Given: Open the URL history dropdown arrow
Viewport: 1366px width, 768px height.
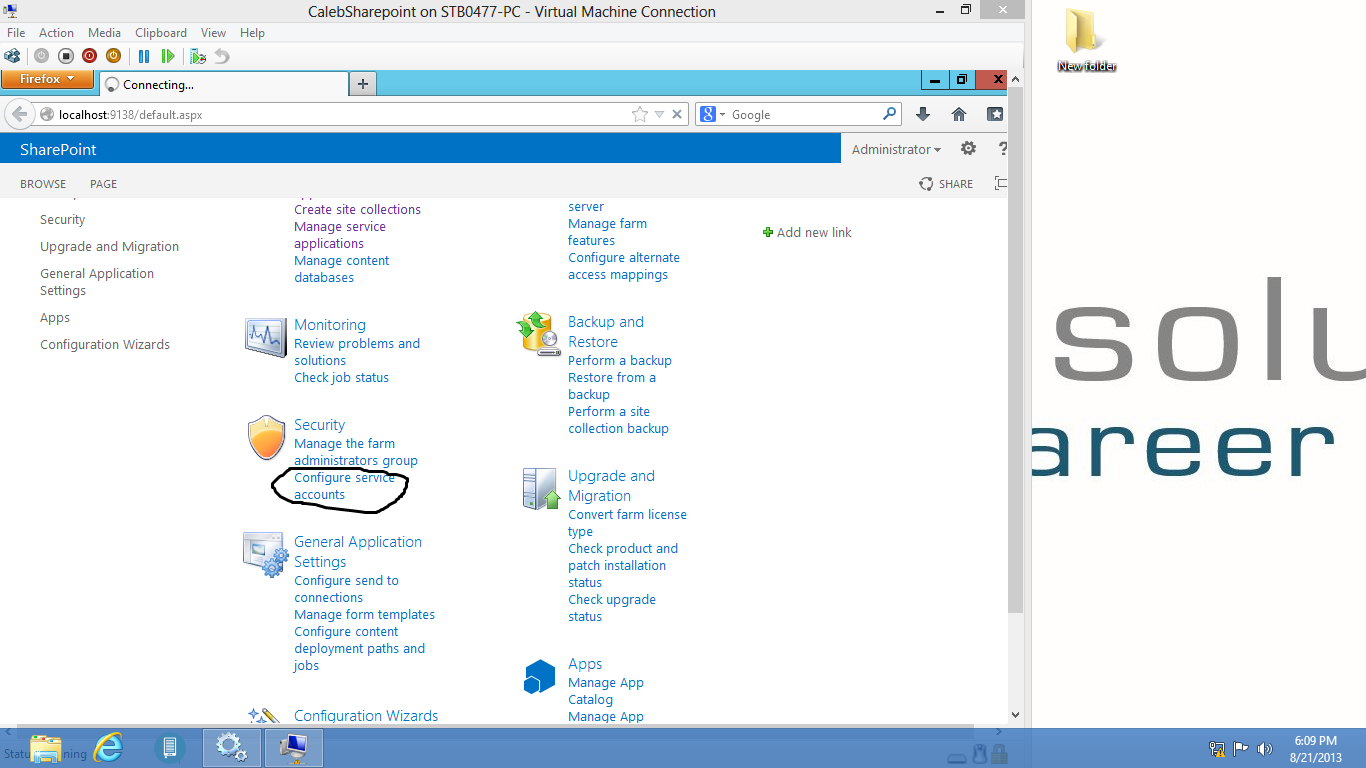Looking at the screenshot, I should click(658, 114).
